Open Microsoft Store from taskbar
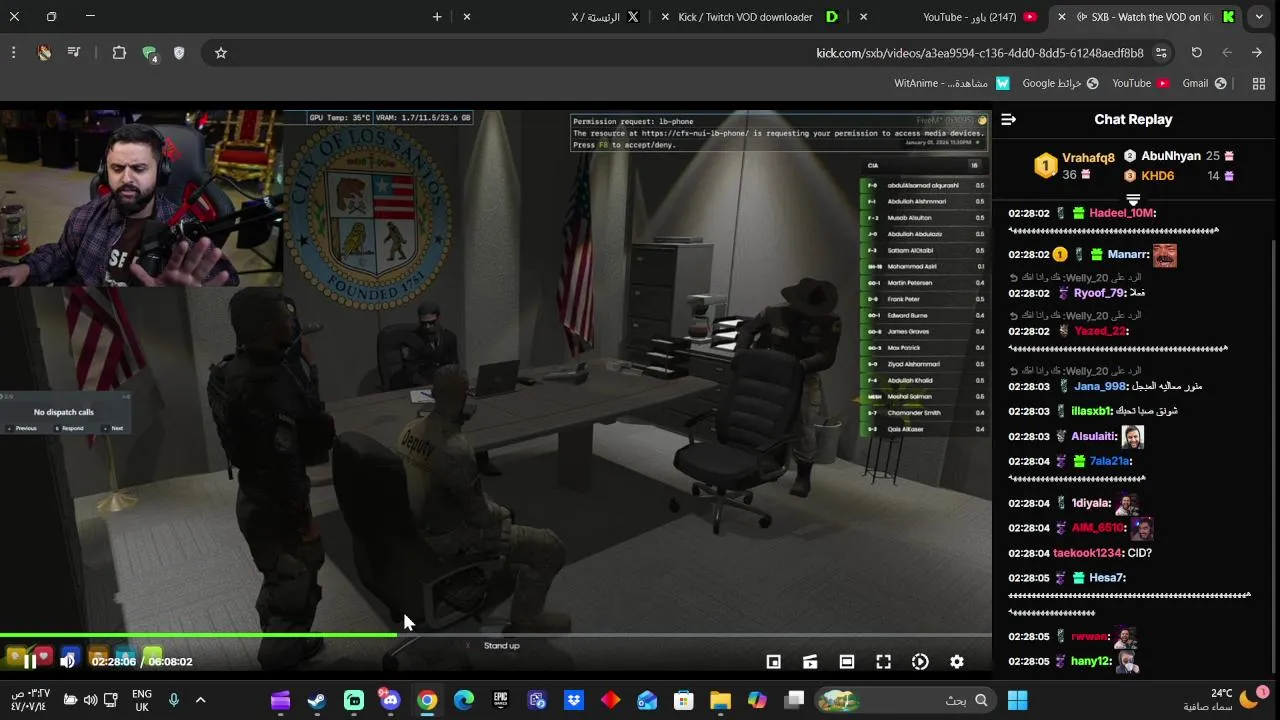This screenshot has width=1280, height=720. tap(683, 700)
